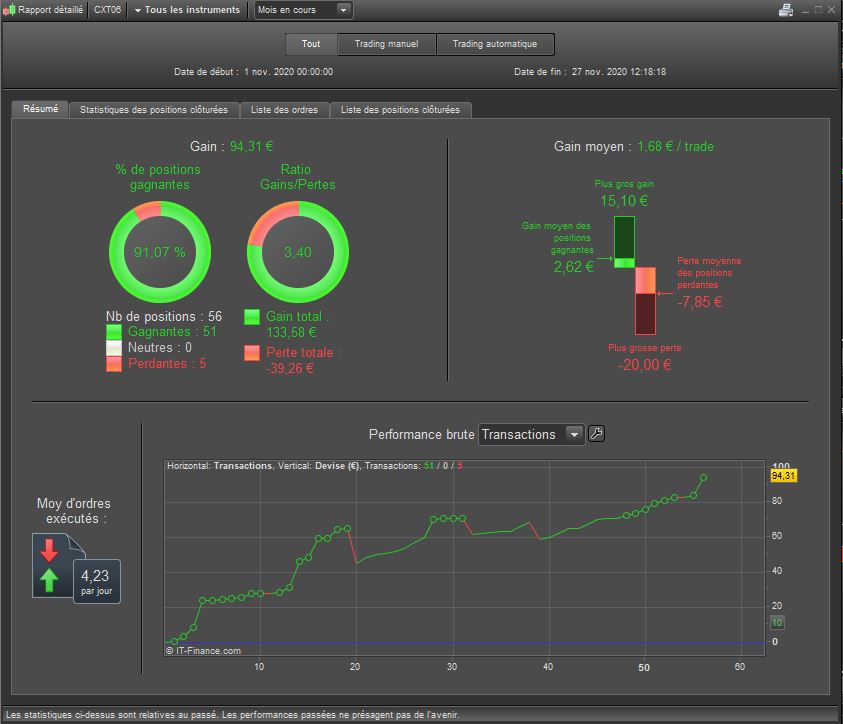The image size is (843, 724).
Task: Open the Mois en cours period dropdown
Action: [303, 10]
